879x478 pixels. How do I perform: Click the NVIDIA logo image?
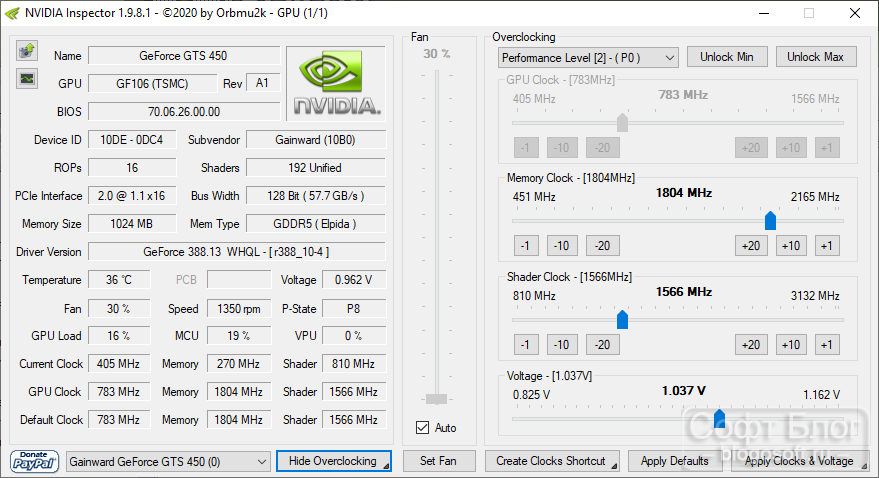point(336,83)
